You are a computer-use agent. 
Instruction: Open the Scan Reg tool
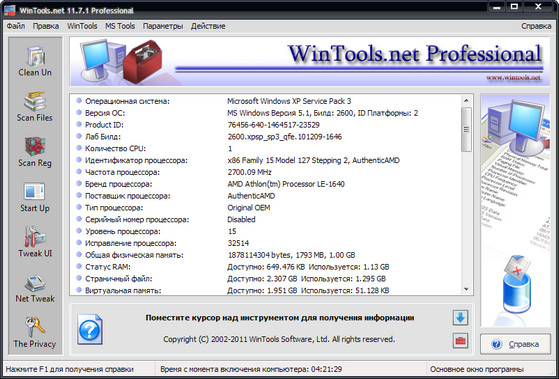(x=35, y=152)
